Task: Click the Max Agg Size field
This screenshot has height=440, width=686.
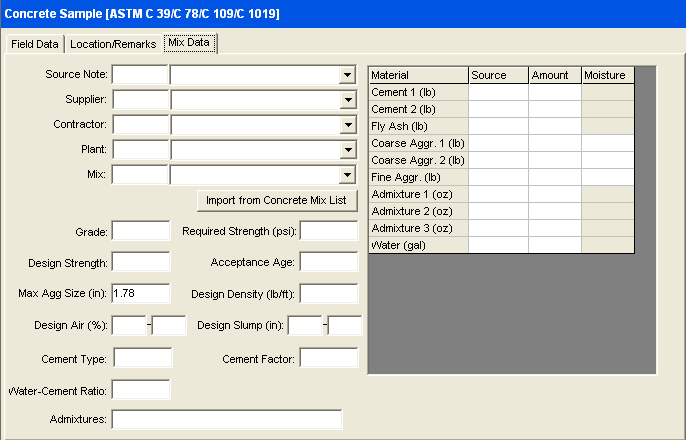Action: [x=141, y=293]
